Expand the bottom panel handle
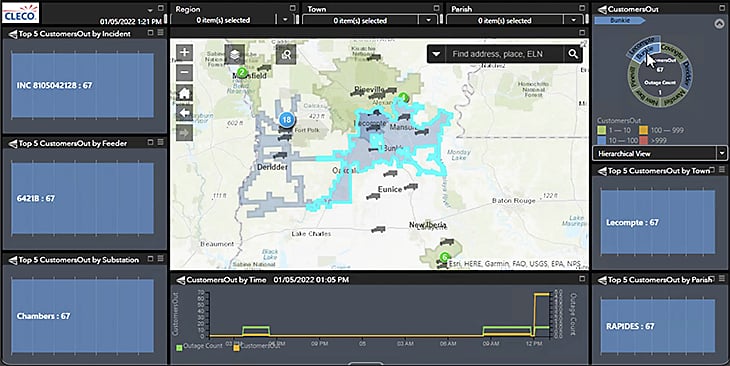Viewport: 730px width, 366px height. 365,364
